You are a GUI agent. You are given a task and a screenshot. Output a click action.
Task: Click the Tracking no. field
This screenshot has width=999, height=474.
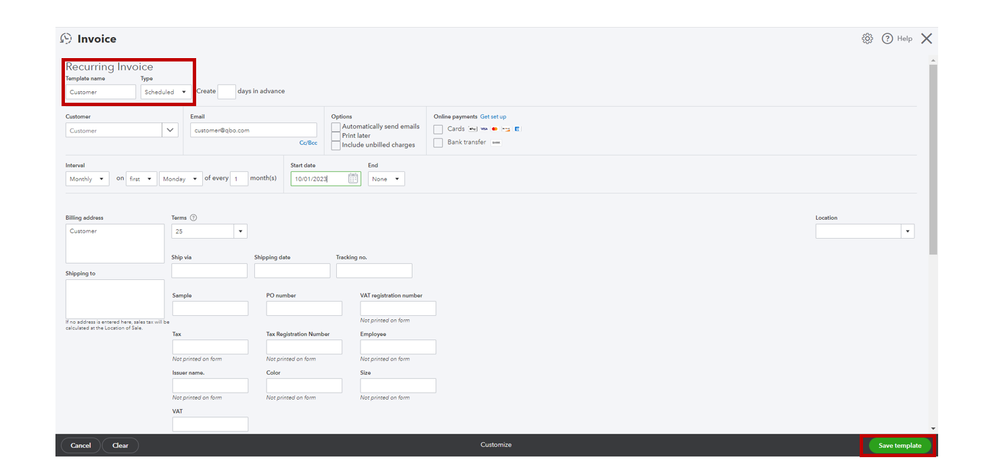pos(374,271)
